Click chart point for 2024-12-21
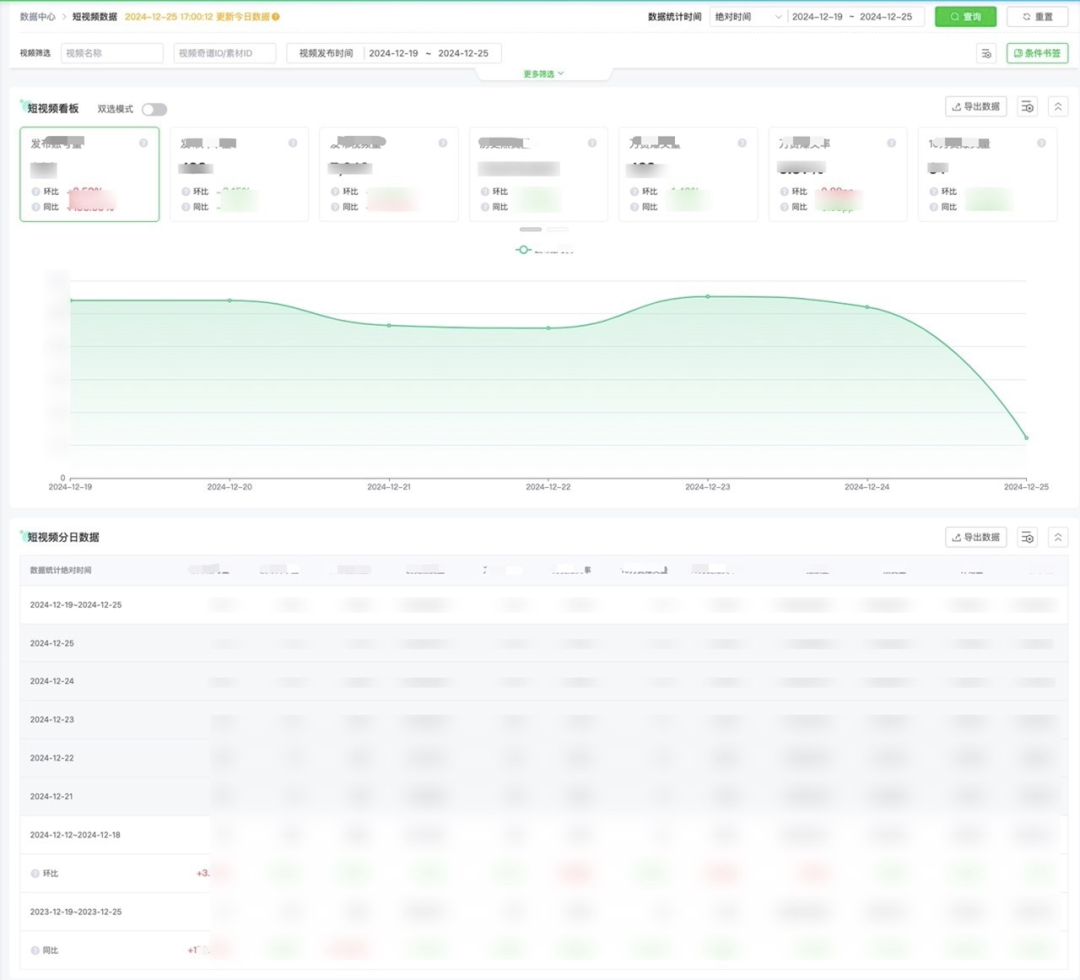 [x=389, y=325]
